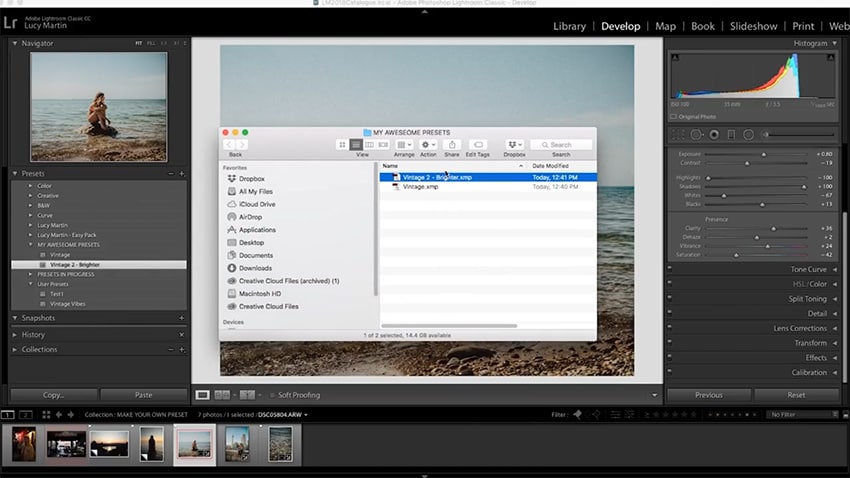Screen dimensions: 850x478
Task: Click the Previous button
Action: click(709, 395)
